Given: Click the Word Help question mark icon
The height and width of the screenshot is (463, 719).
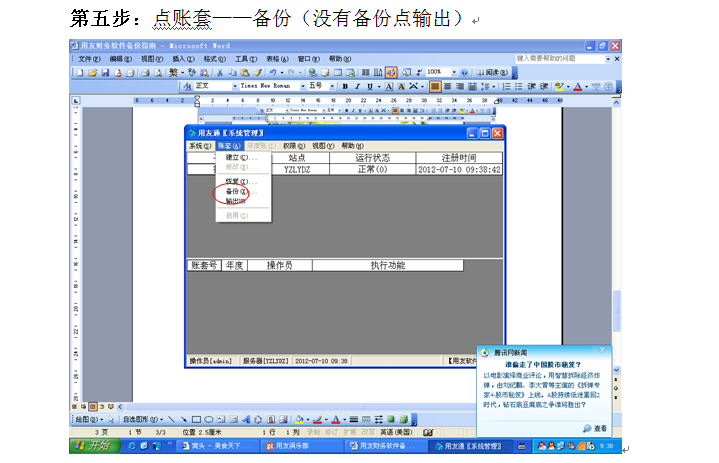Looking at the screenshot, I should [x=464, y=72].
